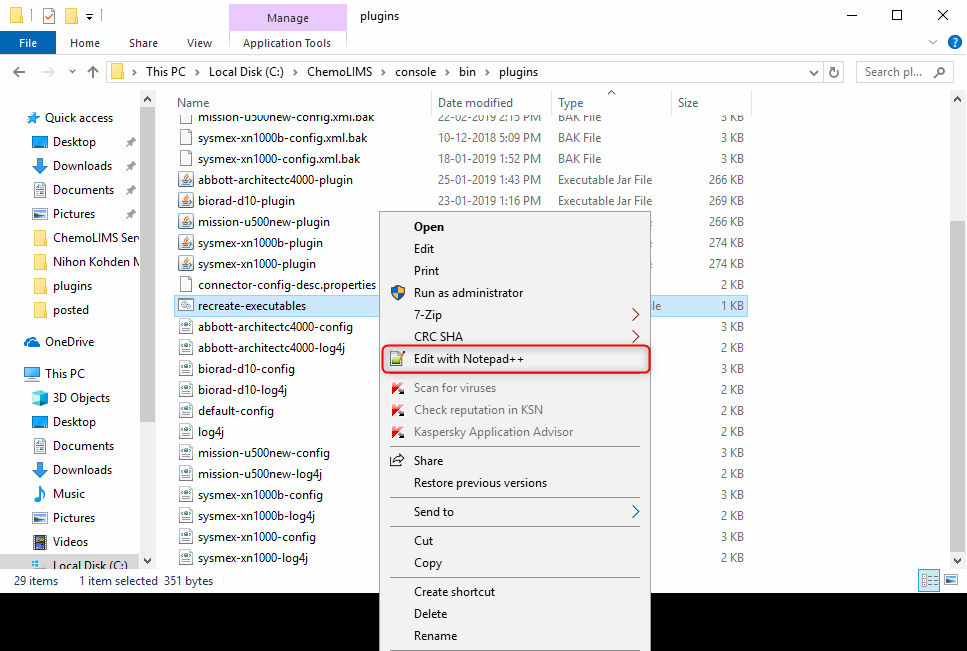Switch to details view button
Viewport: 967px width, 651px height.
click(928, 581)
